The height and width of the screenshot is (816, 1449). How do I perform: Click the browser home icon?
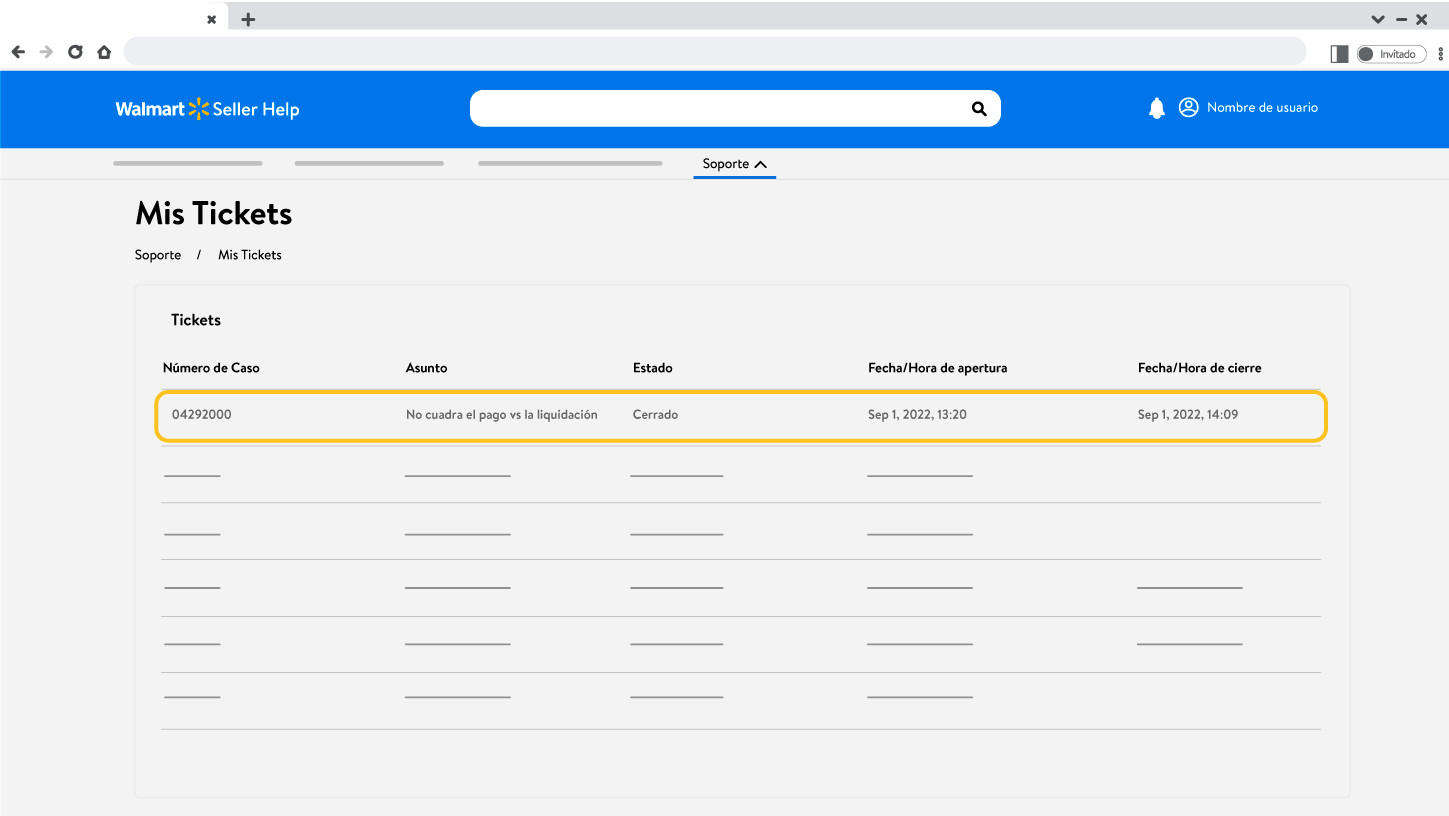104,52
